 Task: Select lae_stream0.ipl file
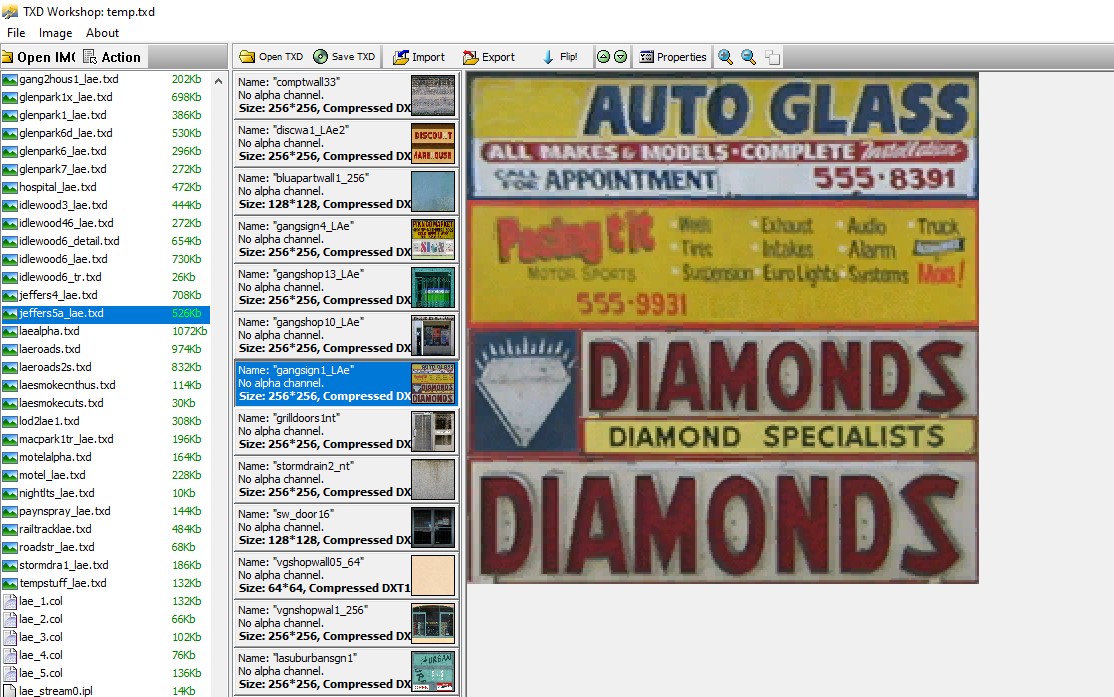pyautogui.click(x=105, y=691)
